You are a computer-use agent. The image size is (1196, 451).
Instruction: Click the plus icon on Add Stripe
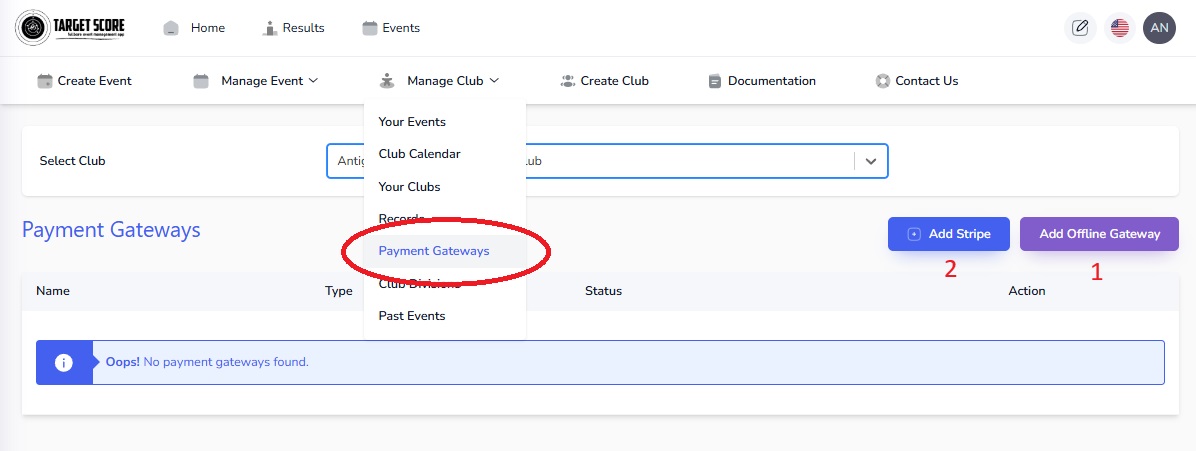click(914, 234)
